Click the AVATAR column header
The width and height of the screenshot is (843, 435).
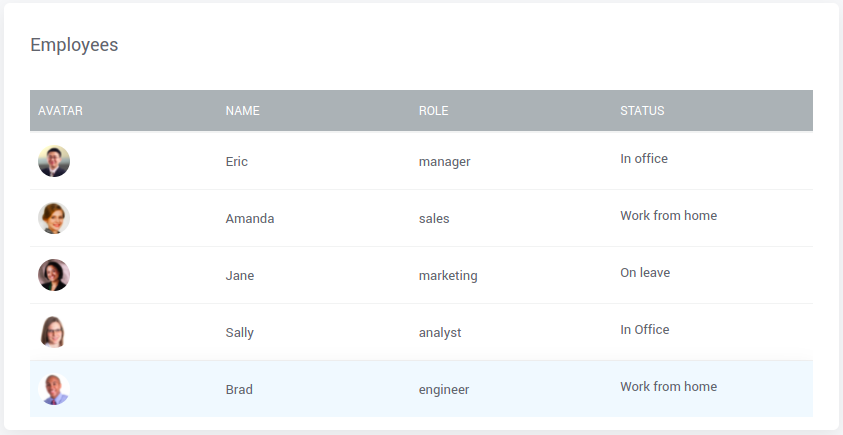point(60,111)
